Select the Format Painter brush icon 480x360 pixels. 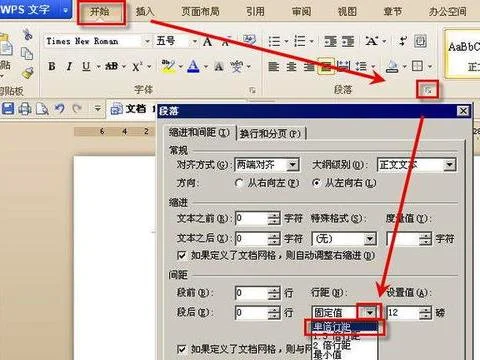28,73
